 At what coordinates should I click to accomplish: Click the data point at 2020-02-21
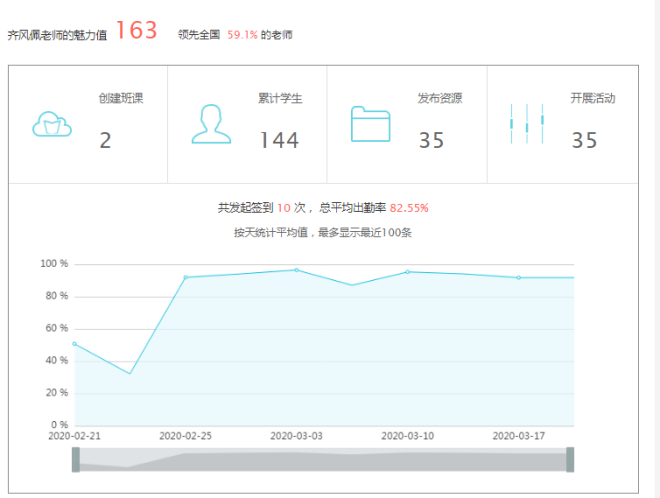coord(75,344)
